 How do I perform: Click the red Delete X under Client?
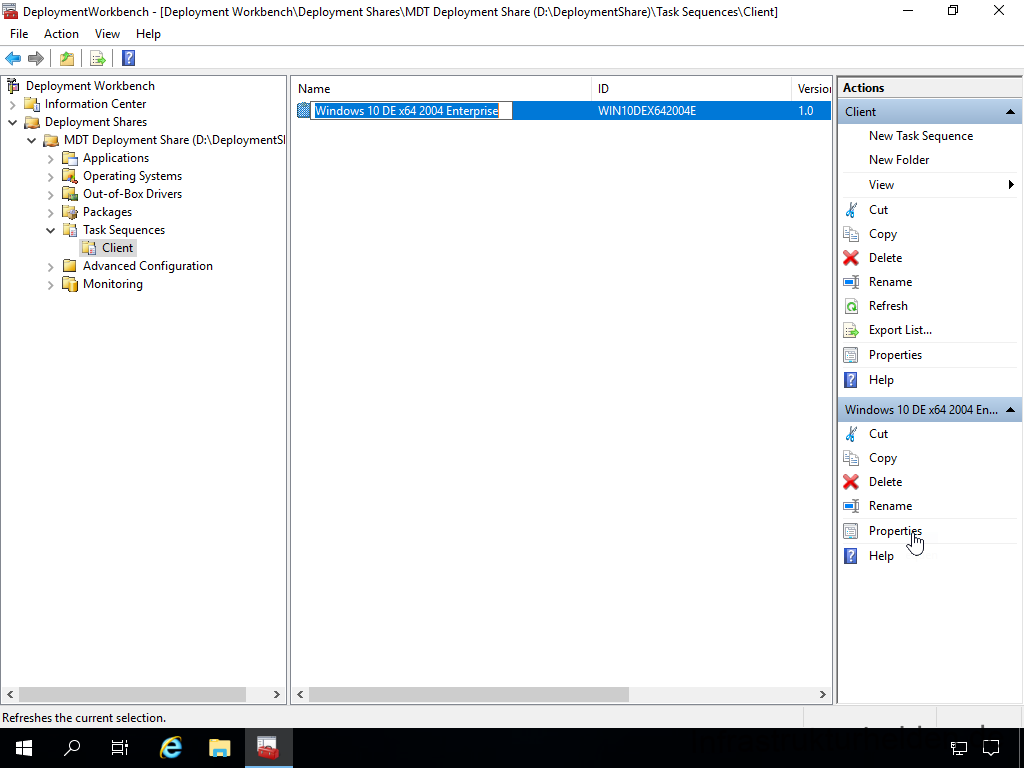coord(851,258)
